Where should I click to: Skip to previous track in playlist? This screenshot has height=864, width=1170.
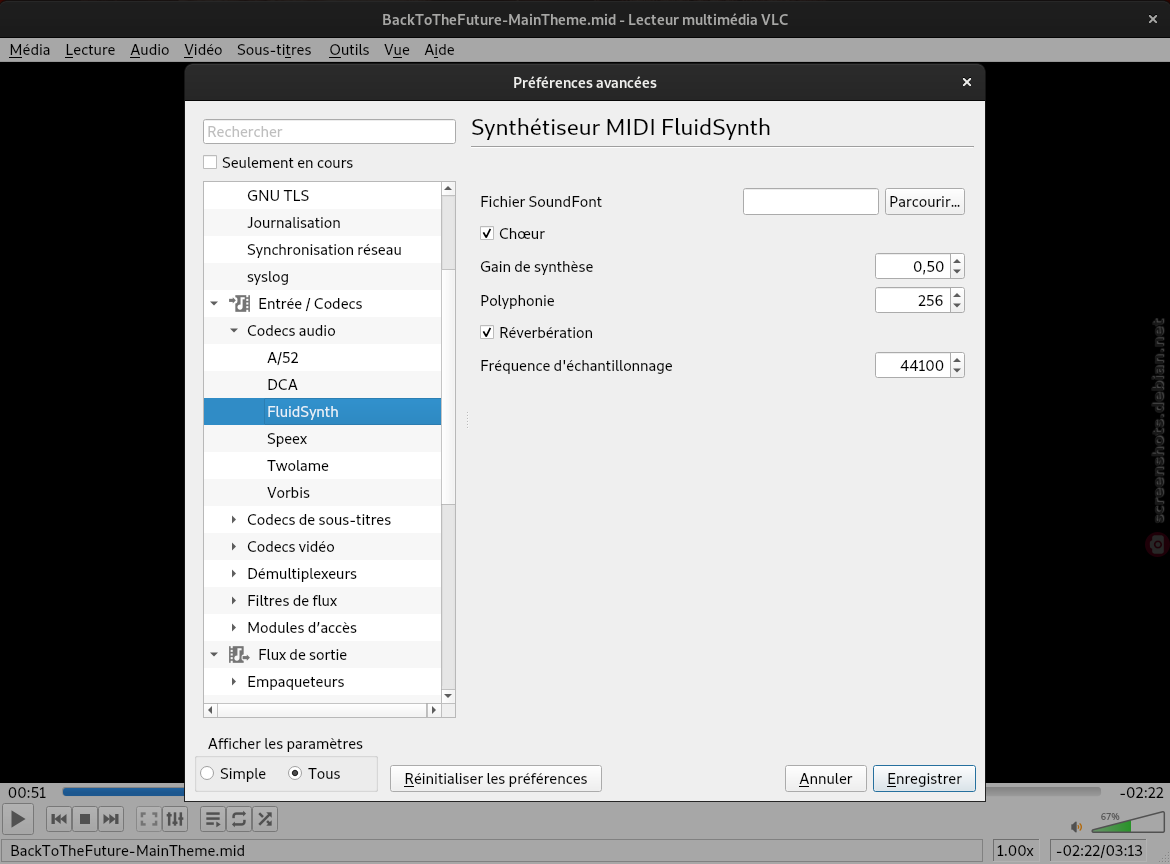[59, 819]
